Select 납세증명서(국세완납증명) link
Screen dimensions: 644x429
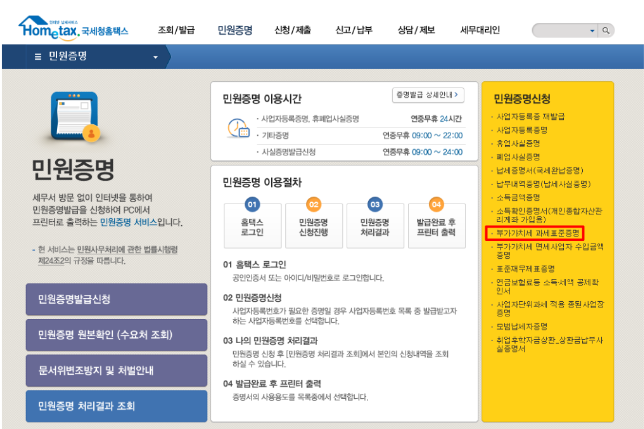(x=539, y=170)
